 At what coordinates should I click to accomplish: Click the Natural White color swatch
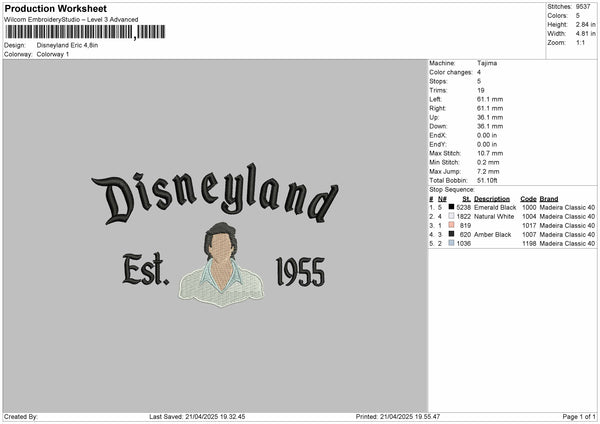click(x=451, y=216)
